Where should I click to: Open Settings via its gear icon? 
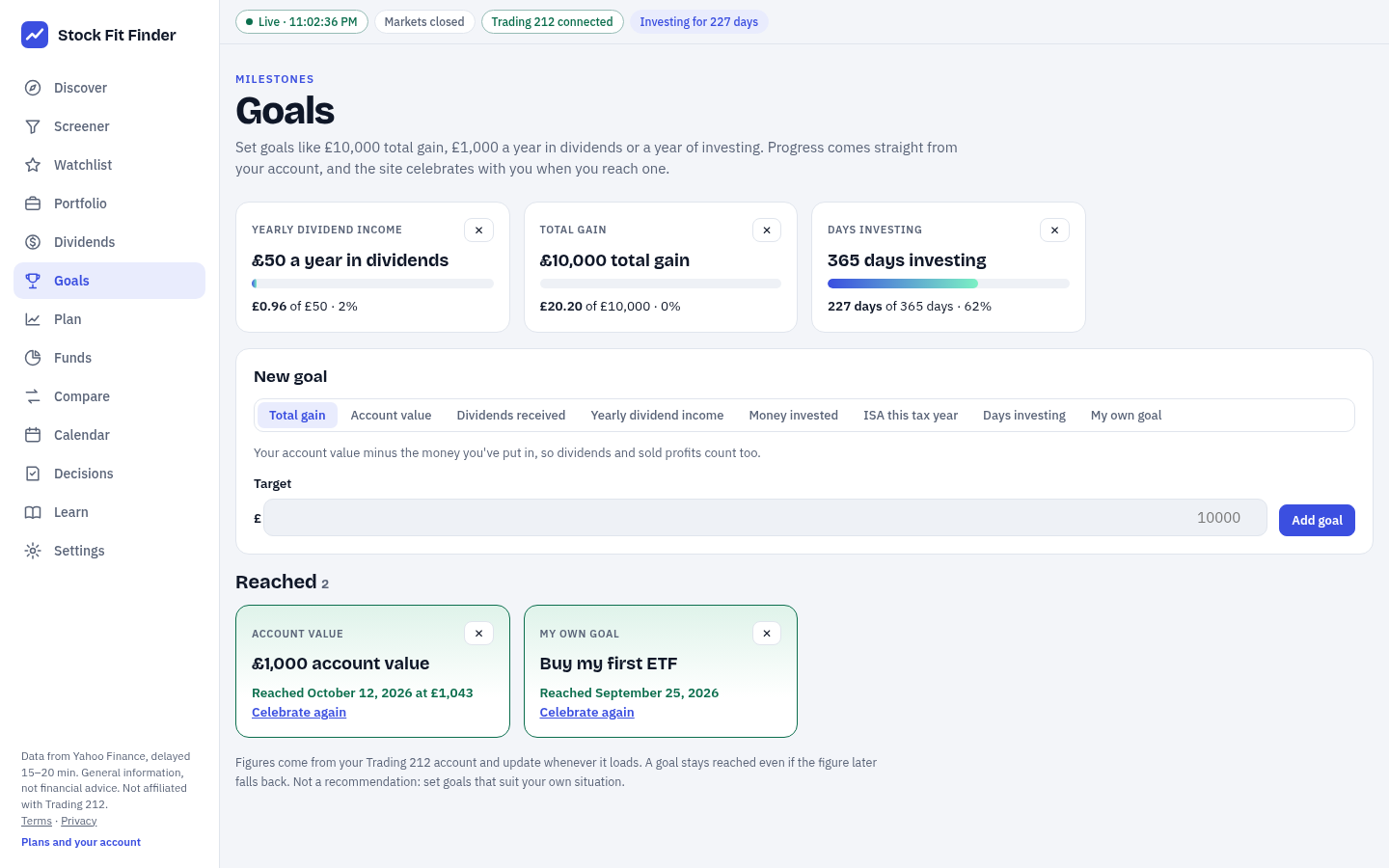(x=33, y=551)
